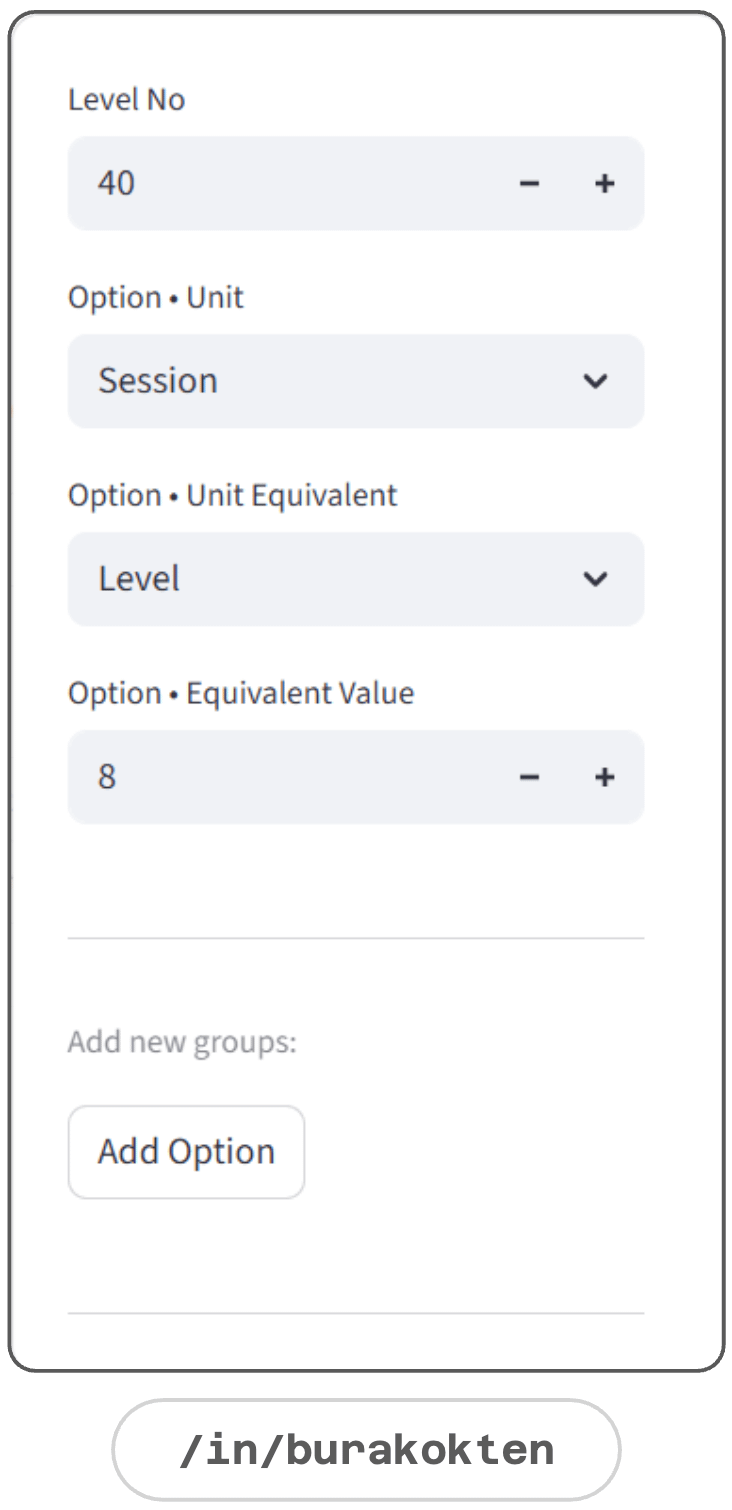Click the chevron arrow beside Level

pyautogui.click(x=595, y=579)
